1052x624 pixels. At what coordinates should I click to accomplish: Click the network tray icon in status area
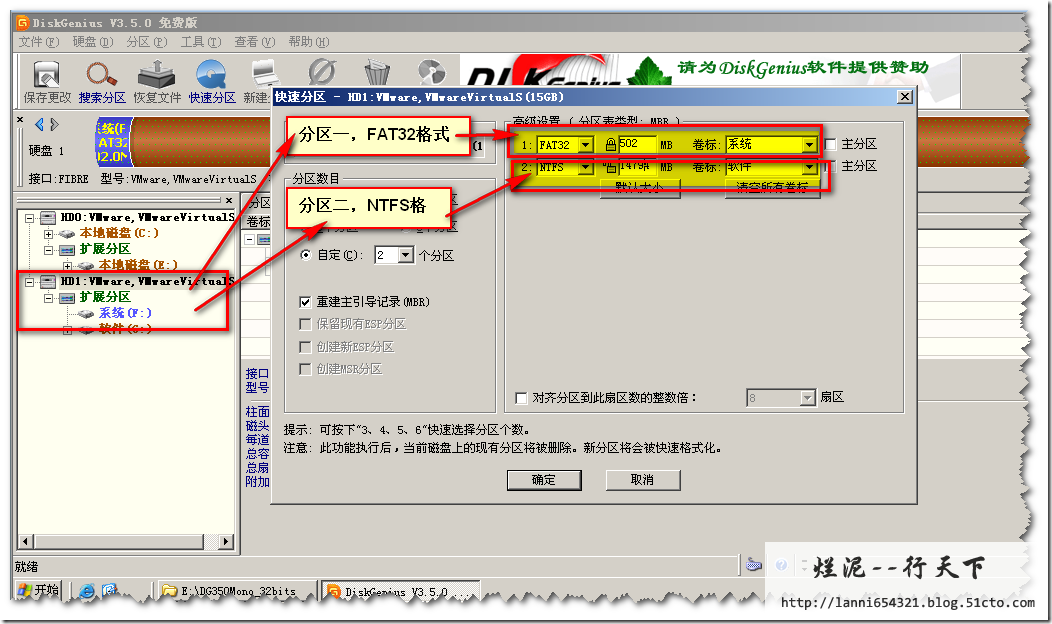[x=754, y=565]
